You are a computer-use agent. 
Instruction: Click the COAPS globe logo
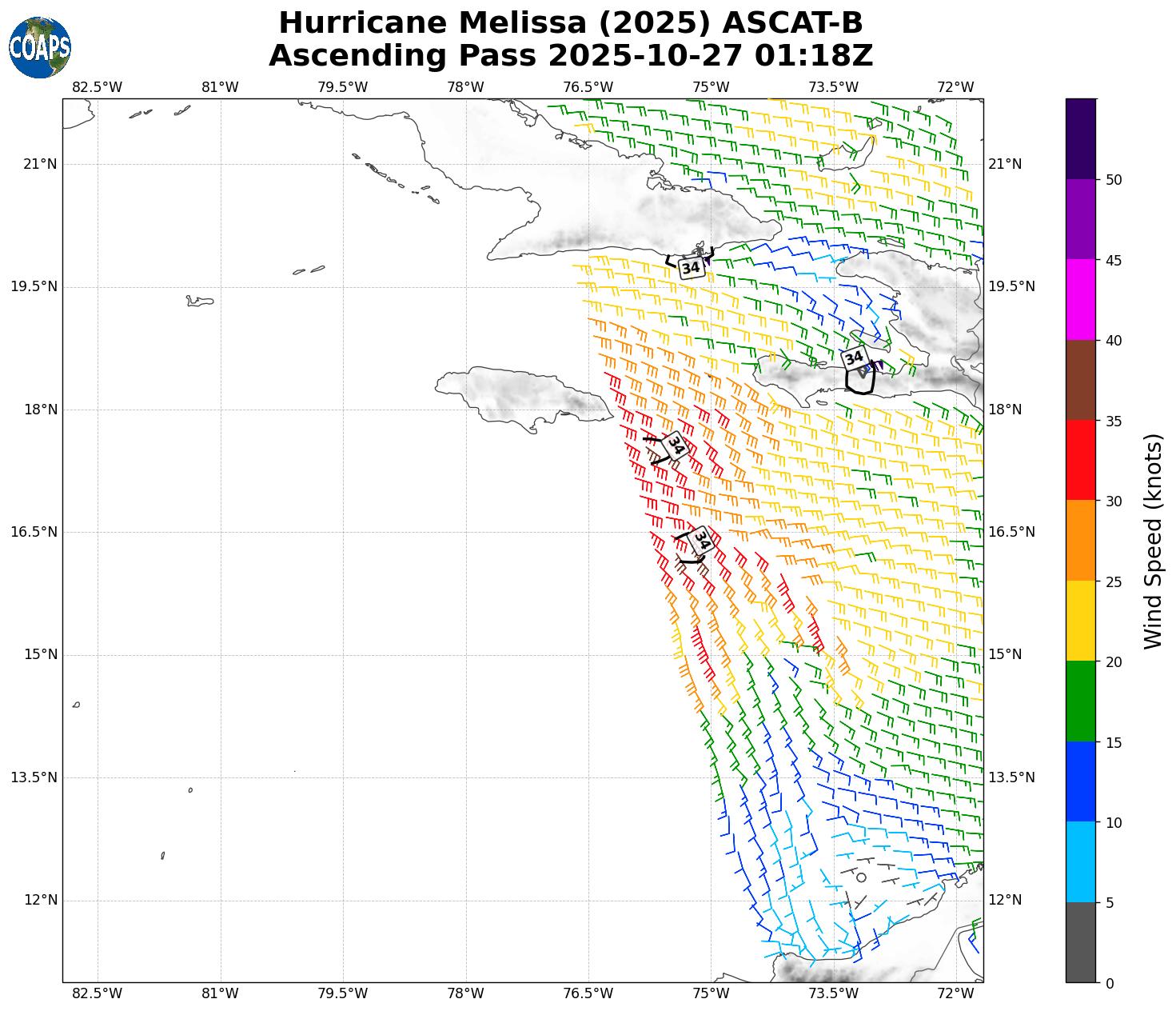point(40,47)
